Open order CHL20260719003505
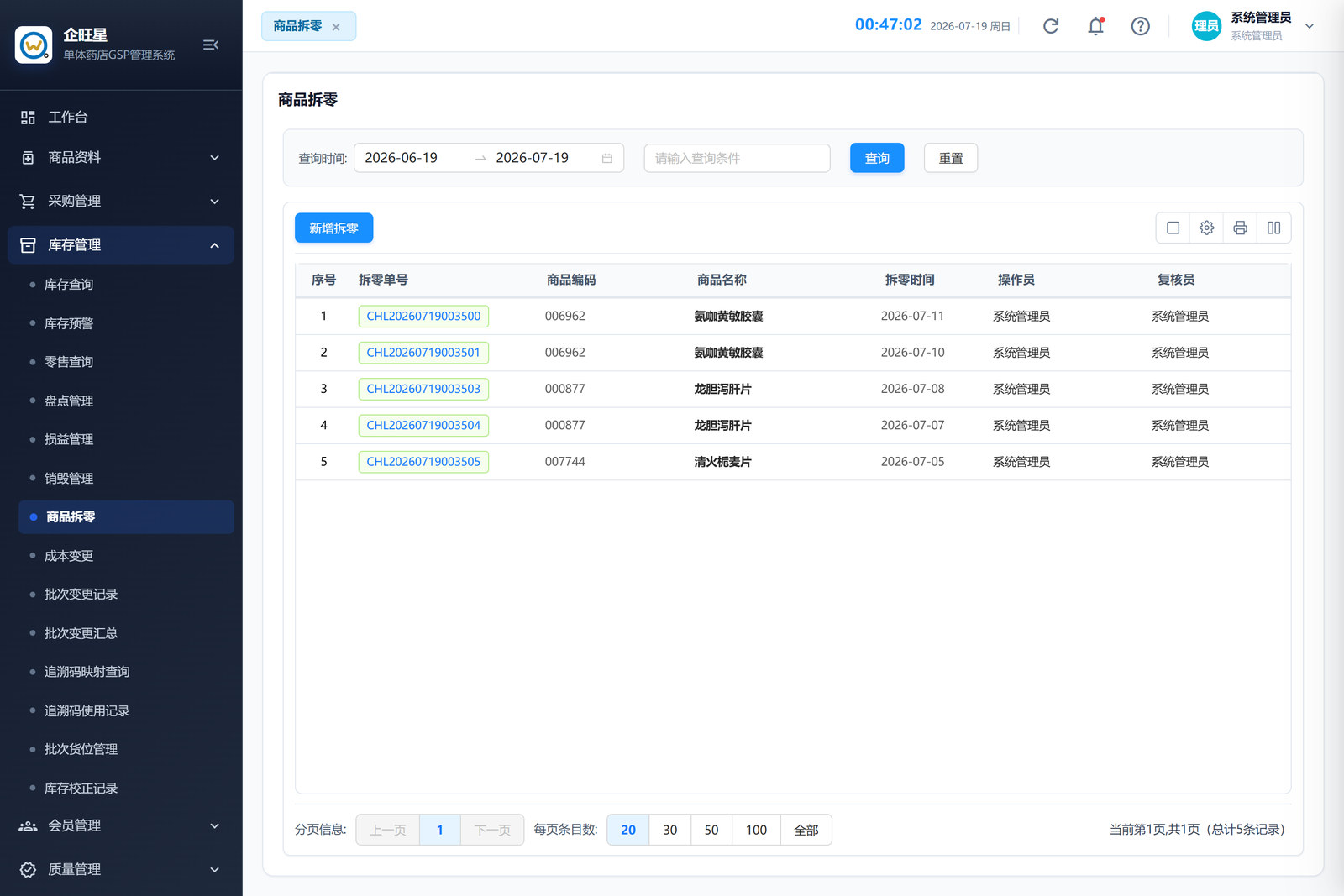This screenshot has height=896, width=1344. click(x=423, y=462)
